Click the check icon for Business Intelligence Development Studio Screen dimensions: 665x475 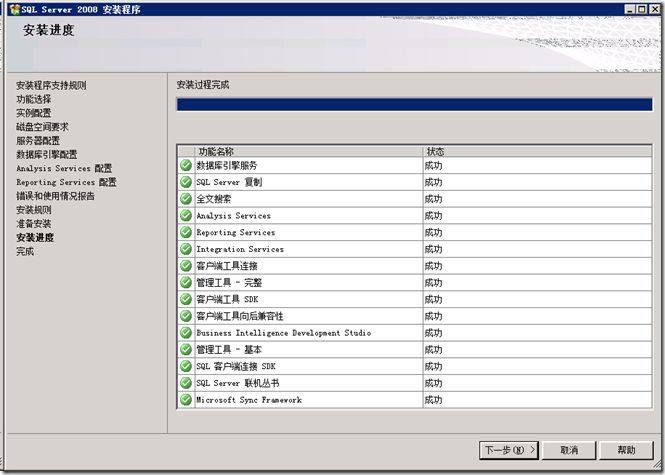186,333
